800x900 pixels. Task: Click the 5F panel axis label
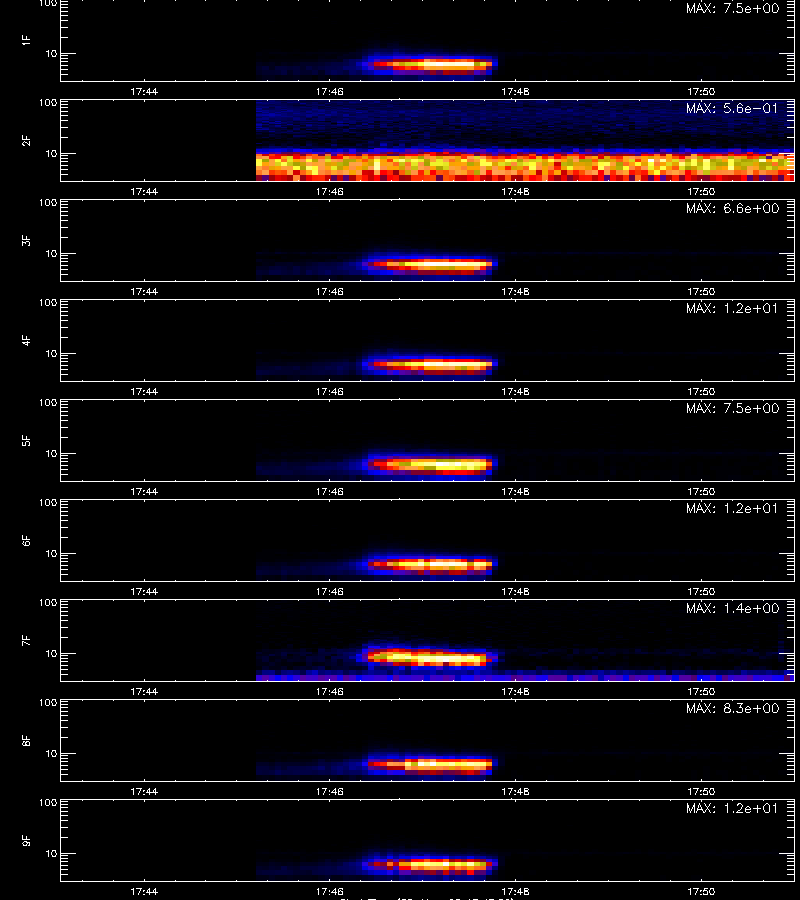pos(26,440)
